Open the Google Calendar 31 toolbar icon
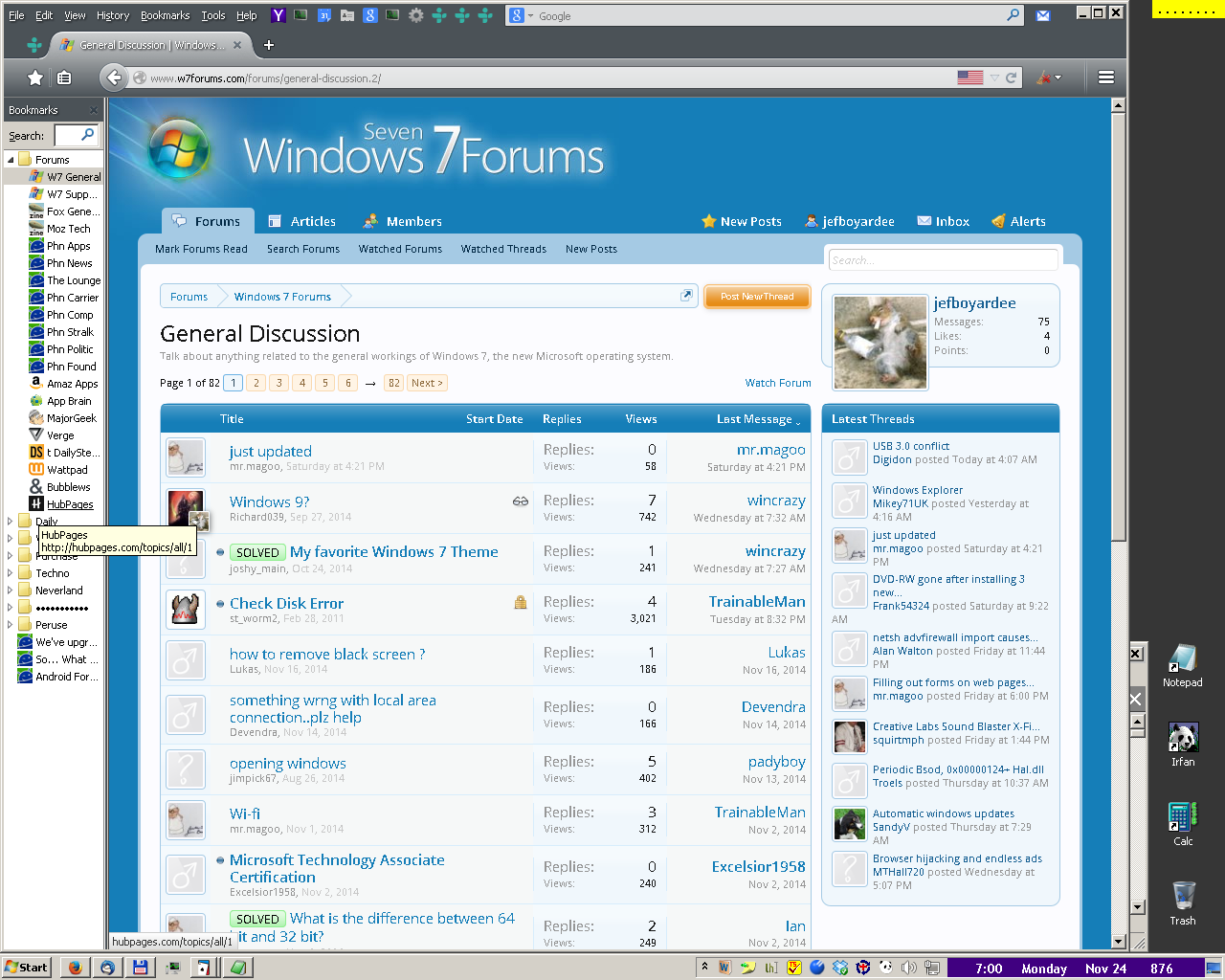The width and height of the screenshot is (1225, 980). point(324,15)
